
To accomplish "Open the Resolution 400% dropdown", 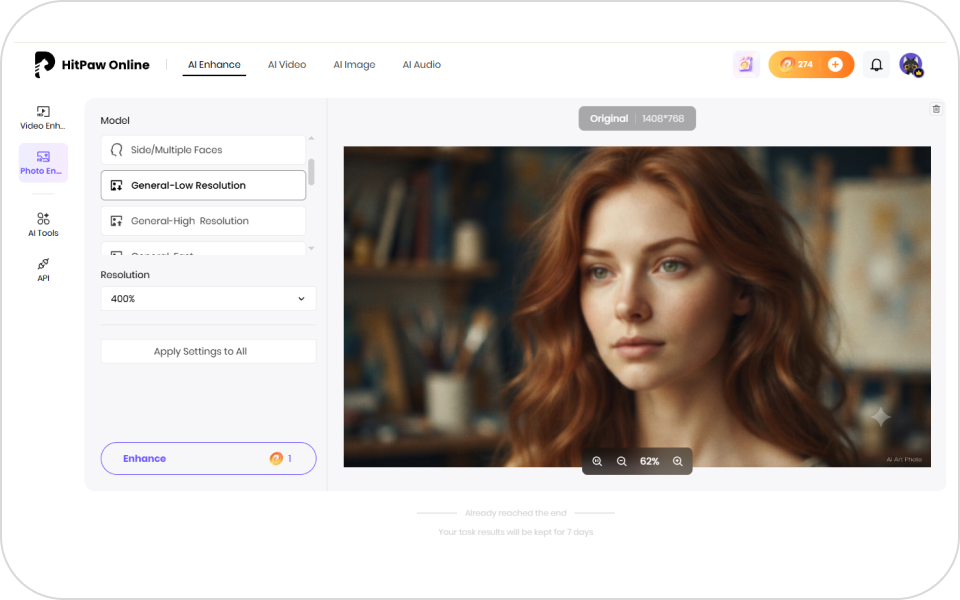I will tap(208, 299).
